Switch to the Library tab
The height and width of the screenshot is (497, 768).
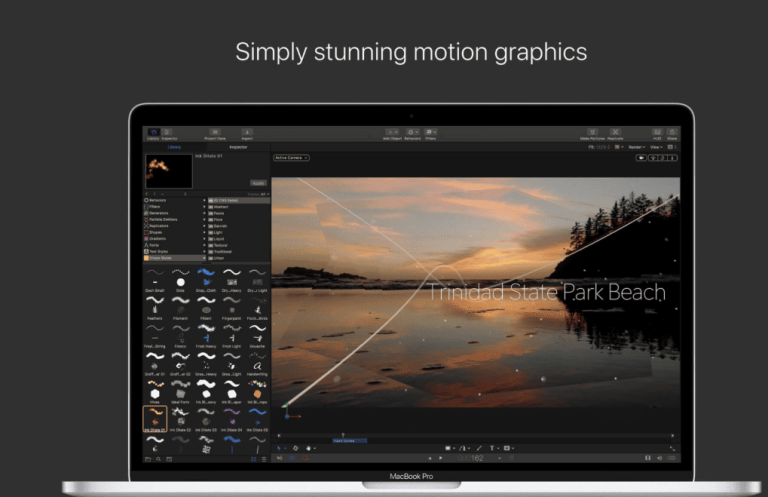tap(174, 147)
